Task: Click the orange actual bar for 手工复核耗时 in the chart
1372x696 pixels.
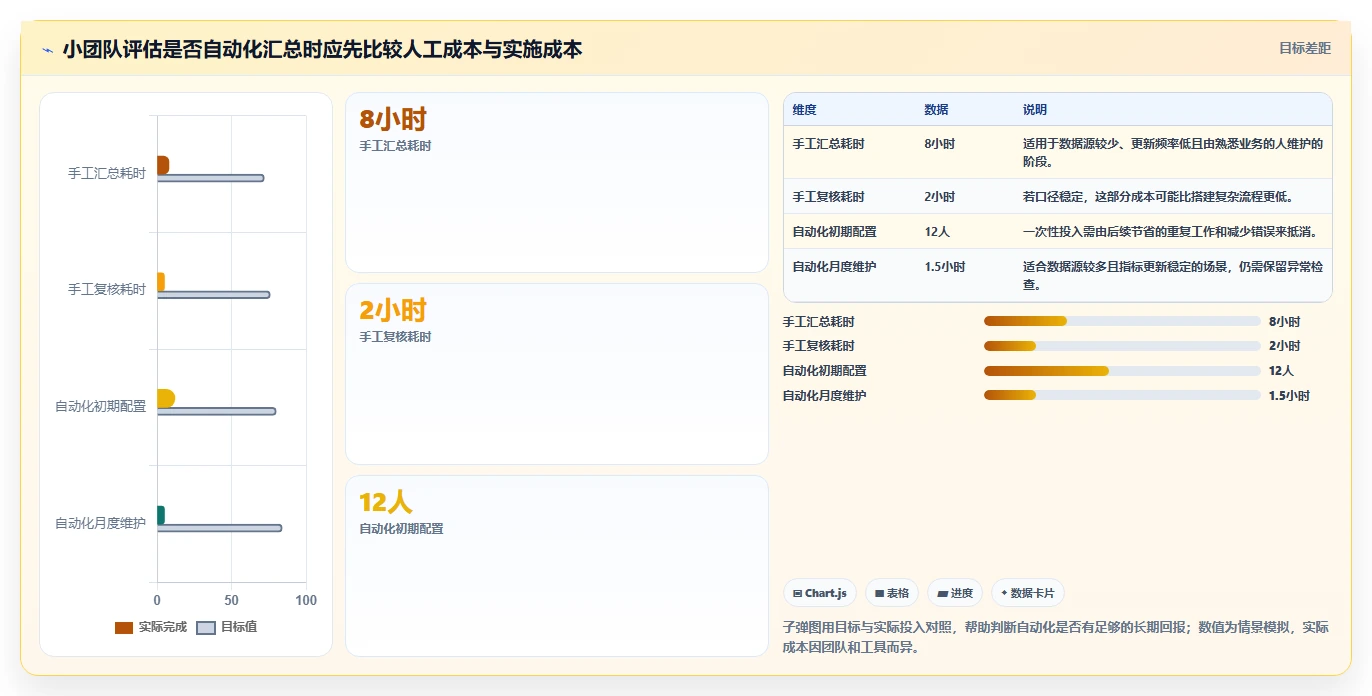Action: (x=161, y=282)
